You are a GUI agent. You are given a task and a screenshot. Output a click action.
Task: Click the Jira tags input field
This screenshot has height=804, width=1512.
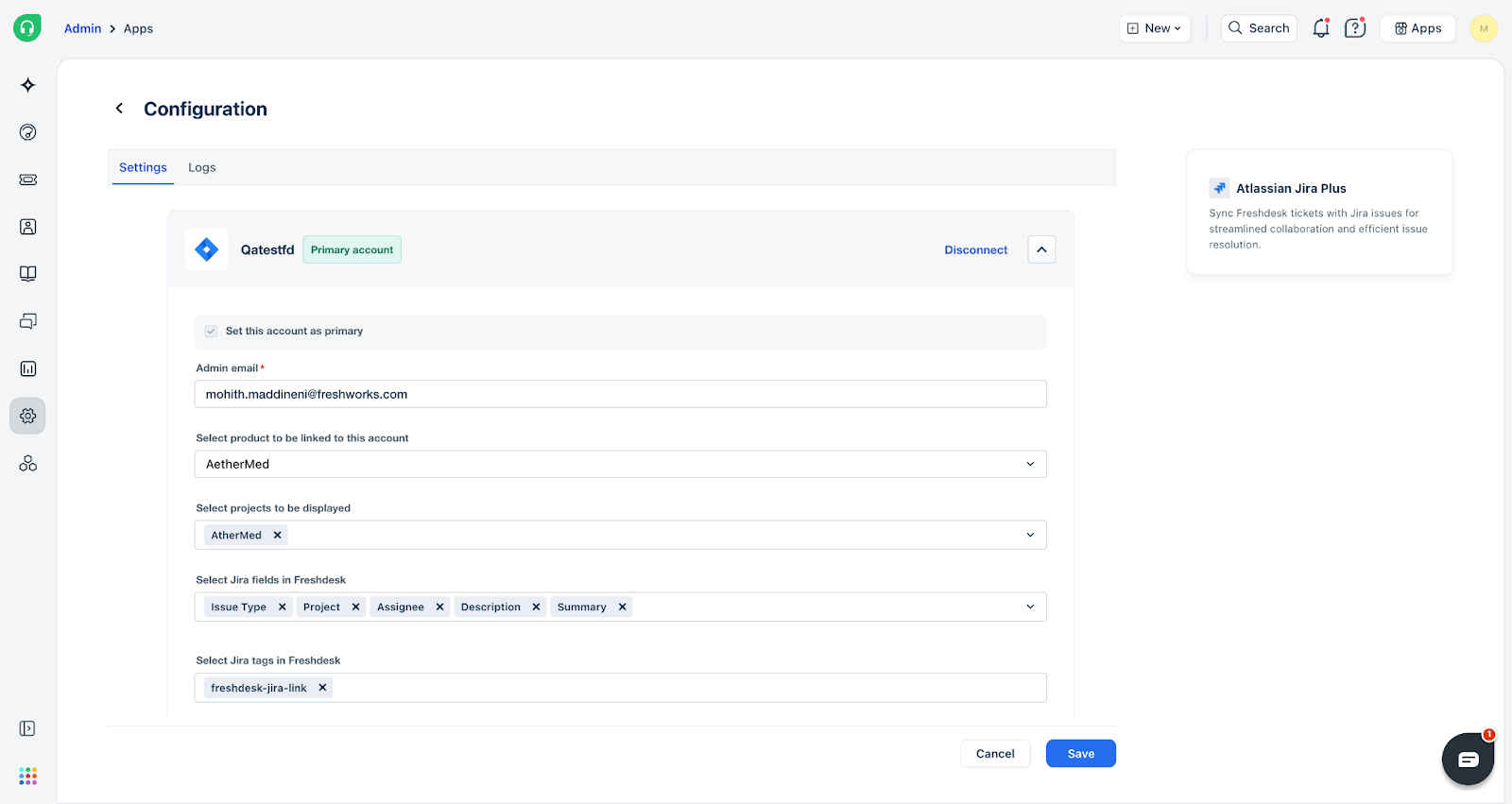coord(620,688)
